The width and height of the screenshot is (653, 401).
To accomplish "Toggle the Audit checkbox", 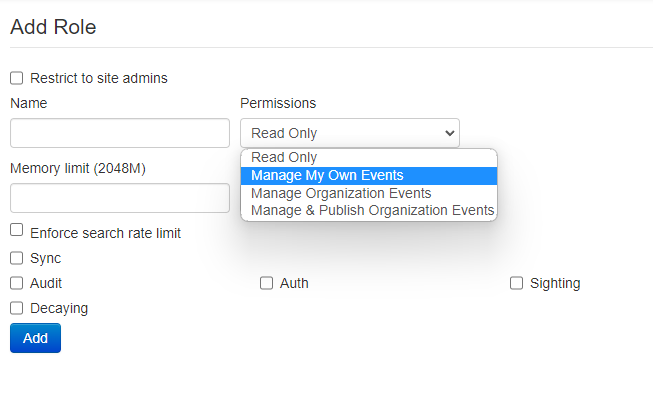I will point(17,283).
